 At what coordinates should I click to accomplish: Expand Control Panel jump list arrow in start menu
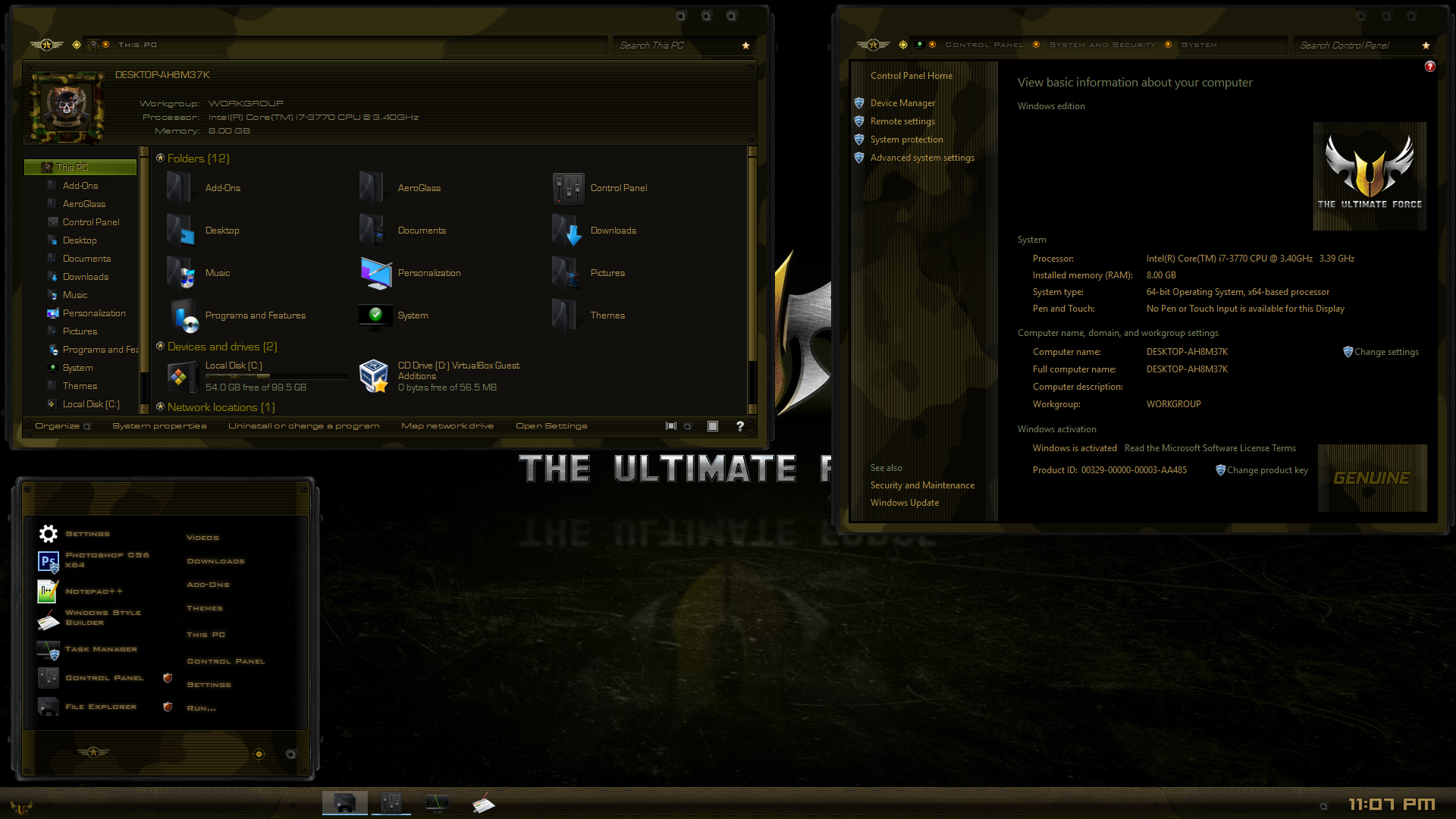168,678
